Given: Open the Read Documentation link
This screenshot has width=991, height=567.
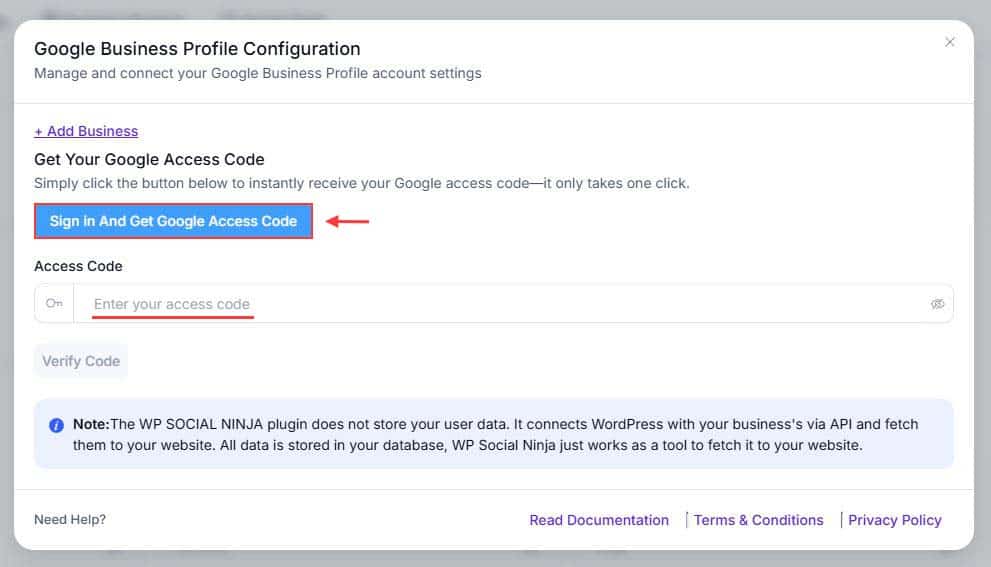Looking at the screenshot, I should point(599,520).
